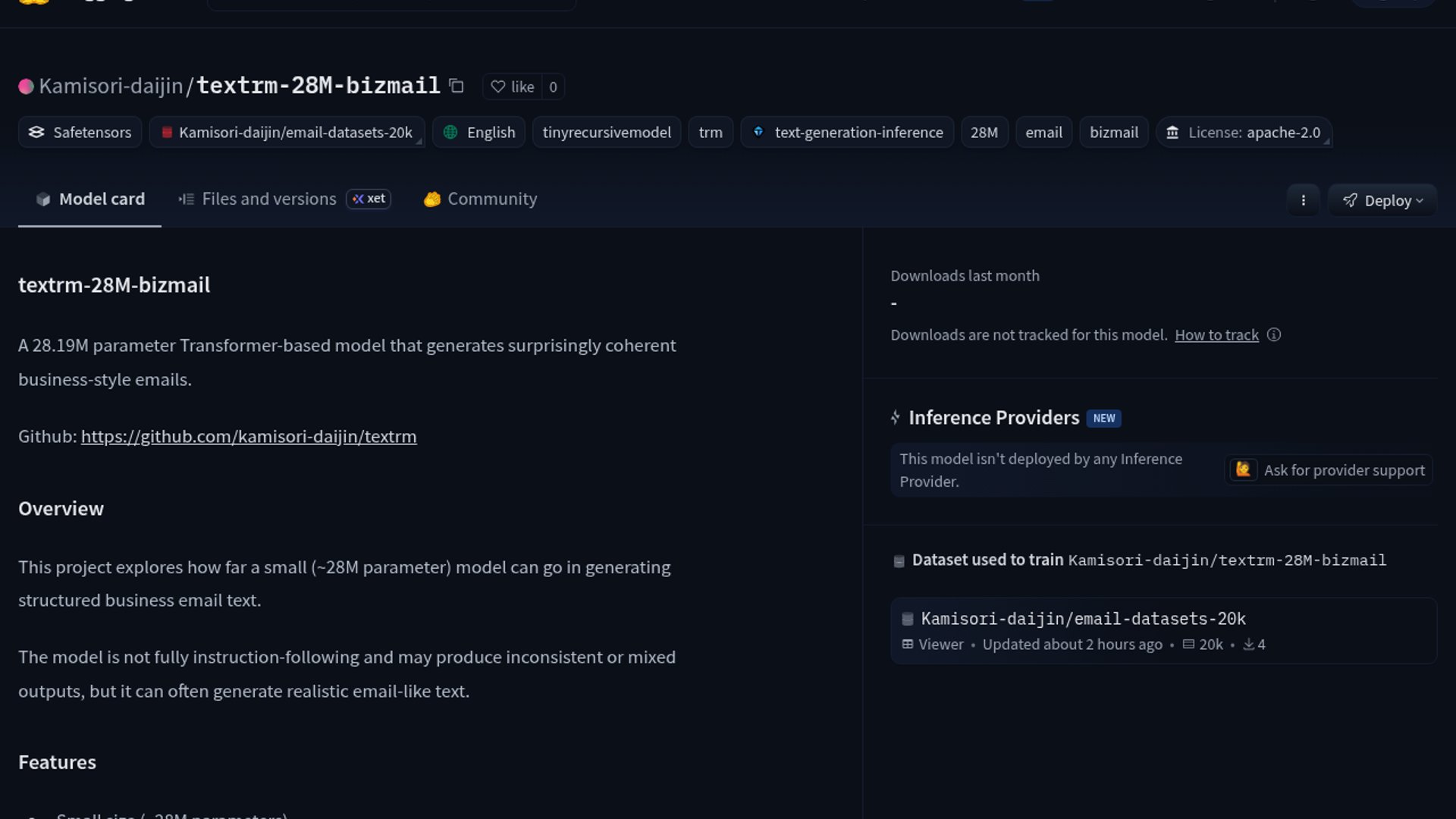Screen dimensions: 1456x819
Task: Click the tinyrecursivemodel tag
Action: point(607,133)
